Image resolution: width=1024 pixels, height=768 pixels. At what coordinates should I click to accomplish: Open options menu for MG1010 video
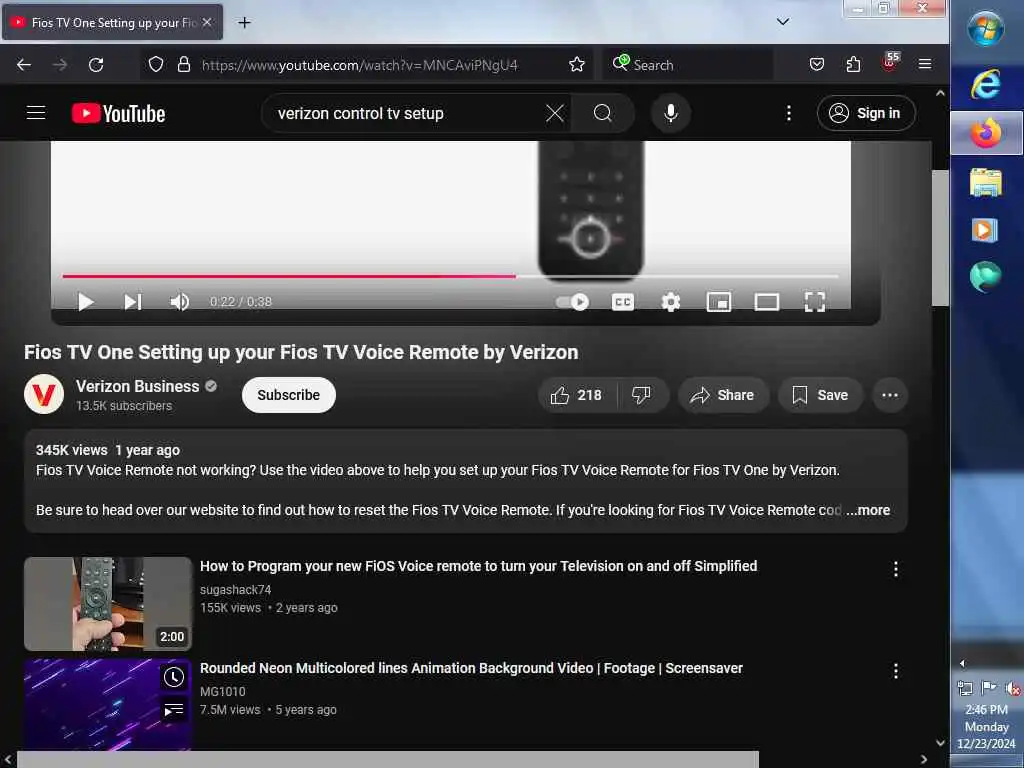pyautogui.click(x=895, y=671)
